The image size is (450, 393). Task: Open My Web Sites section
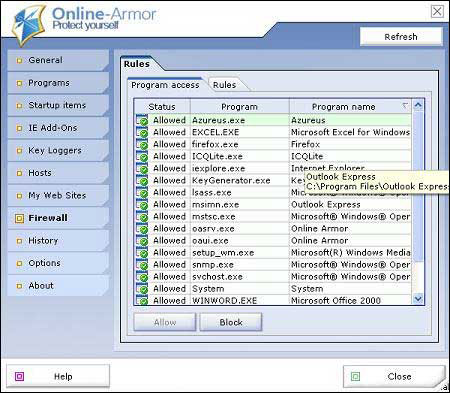(58, 195)
